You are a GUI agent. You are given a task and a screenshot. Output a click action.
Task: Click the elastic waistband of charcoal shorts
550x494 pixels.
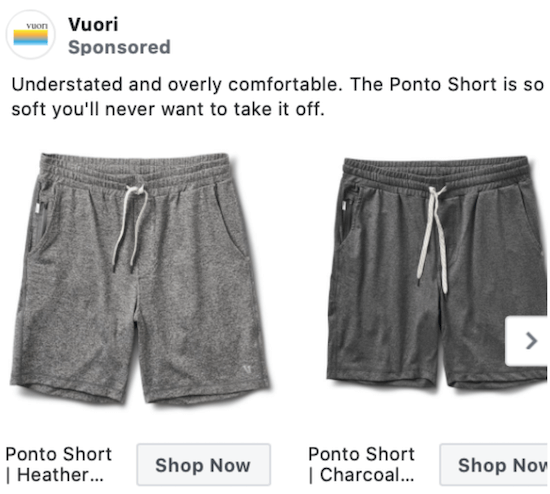coord(436,174)
